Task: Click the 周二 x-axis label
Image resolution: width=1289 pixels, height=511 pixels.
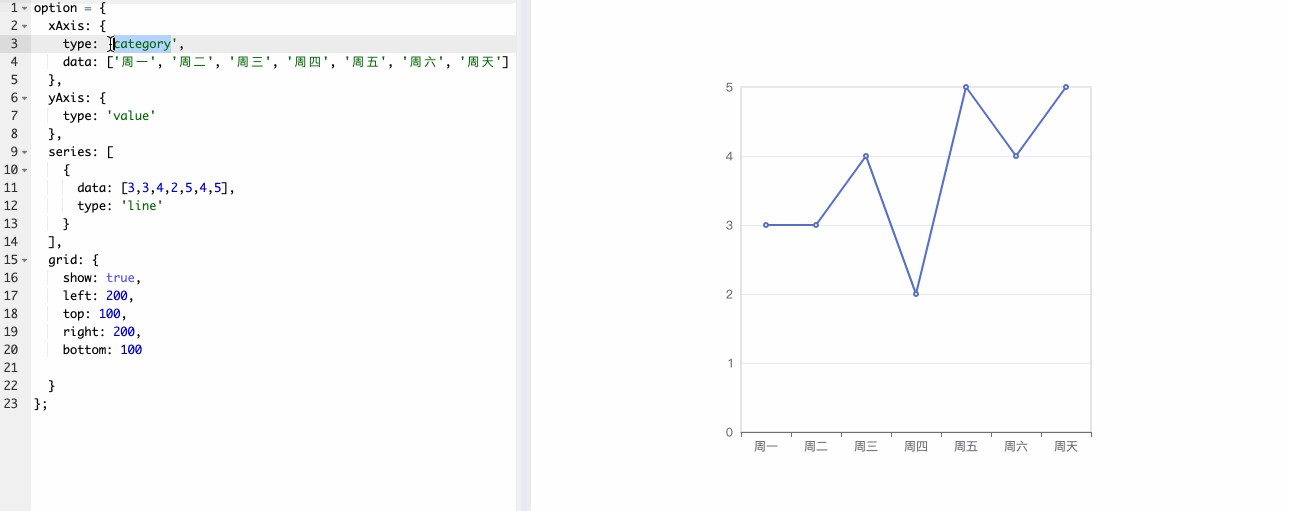Action: pyautogui.click(x=816, y=447)
